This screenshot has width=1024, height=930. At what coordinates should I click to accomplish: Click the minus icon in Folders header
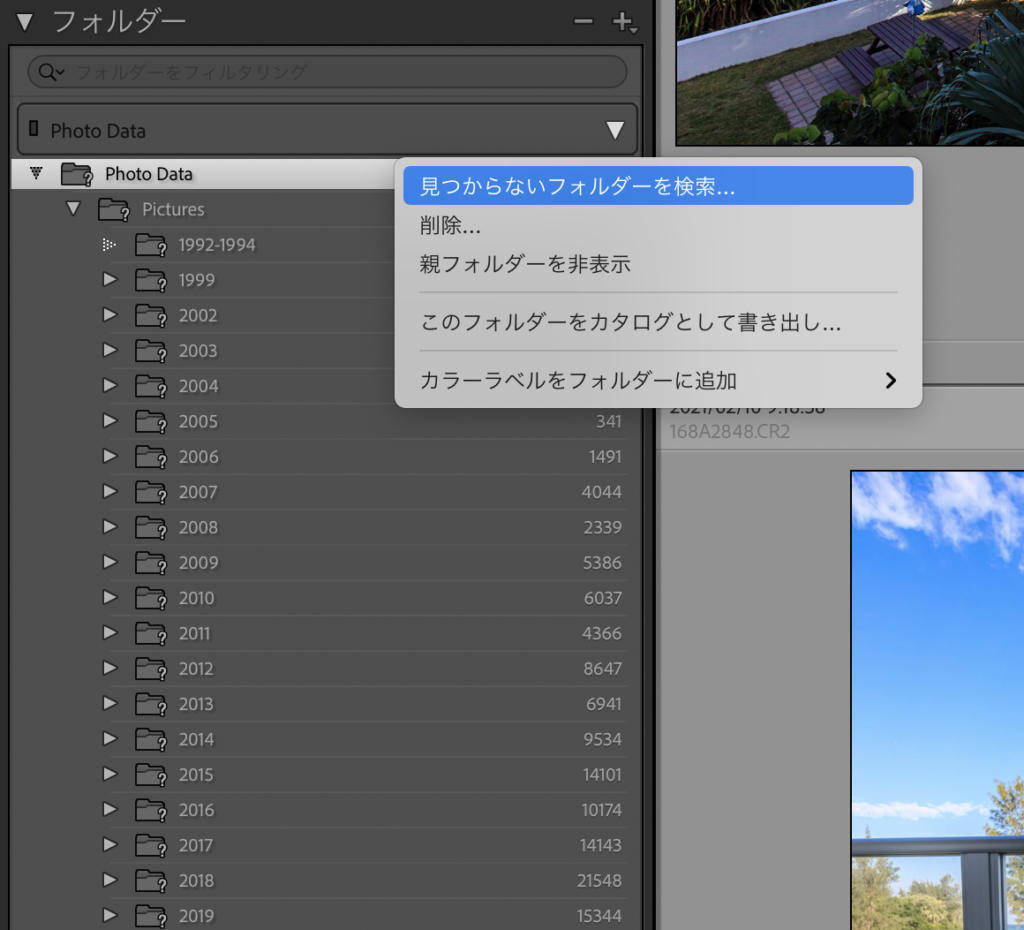tap(583, 22)
